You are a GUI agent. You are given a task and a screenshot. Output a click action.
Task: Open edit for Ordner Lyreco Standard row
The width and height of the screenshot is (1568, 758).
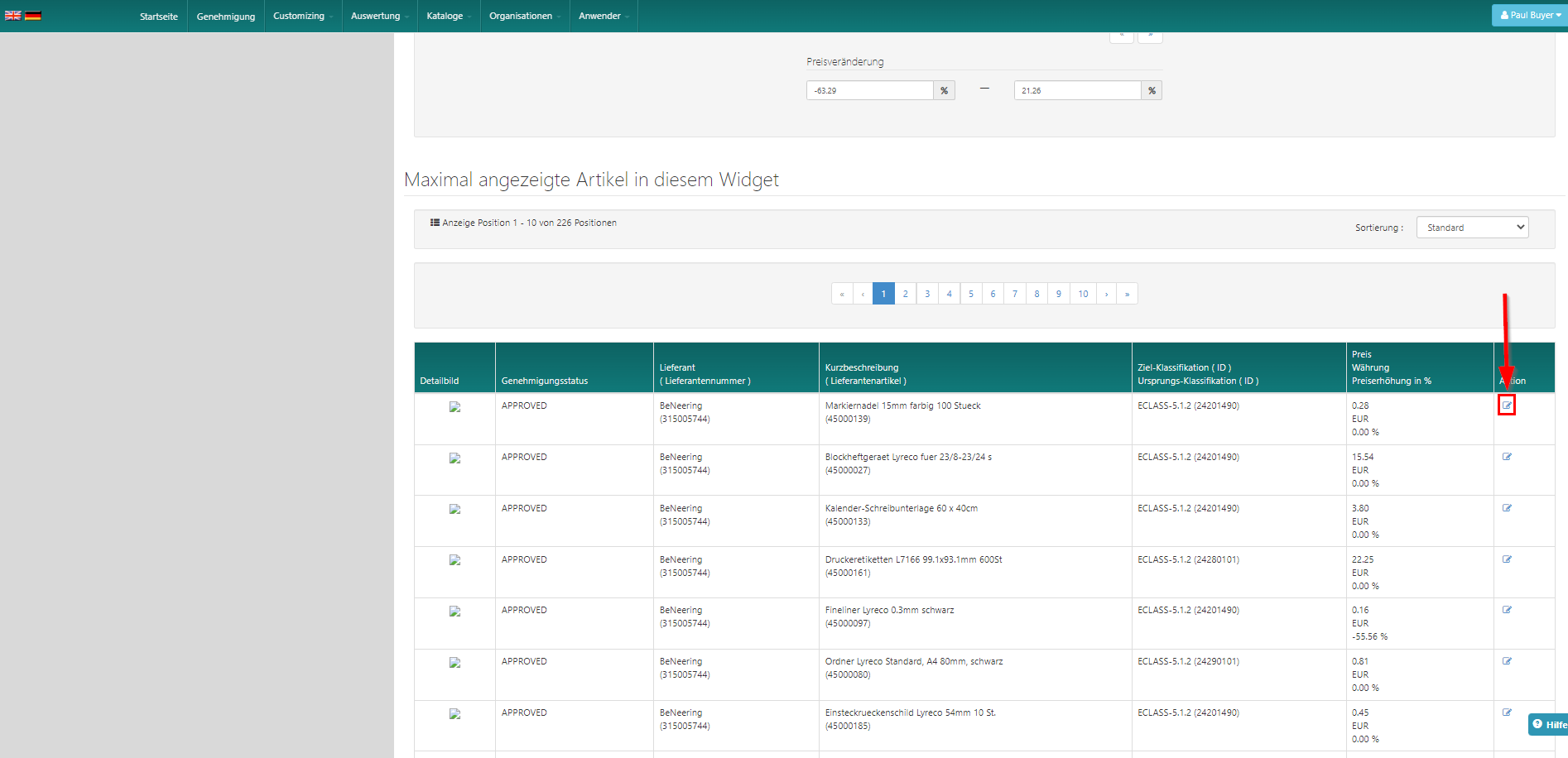(1507, 661)
